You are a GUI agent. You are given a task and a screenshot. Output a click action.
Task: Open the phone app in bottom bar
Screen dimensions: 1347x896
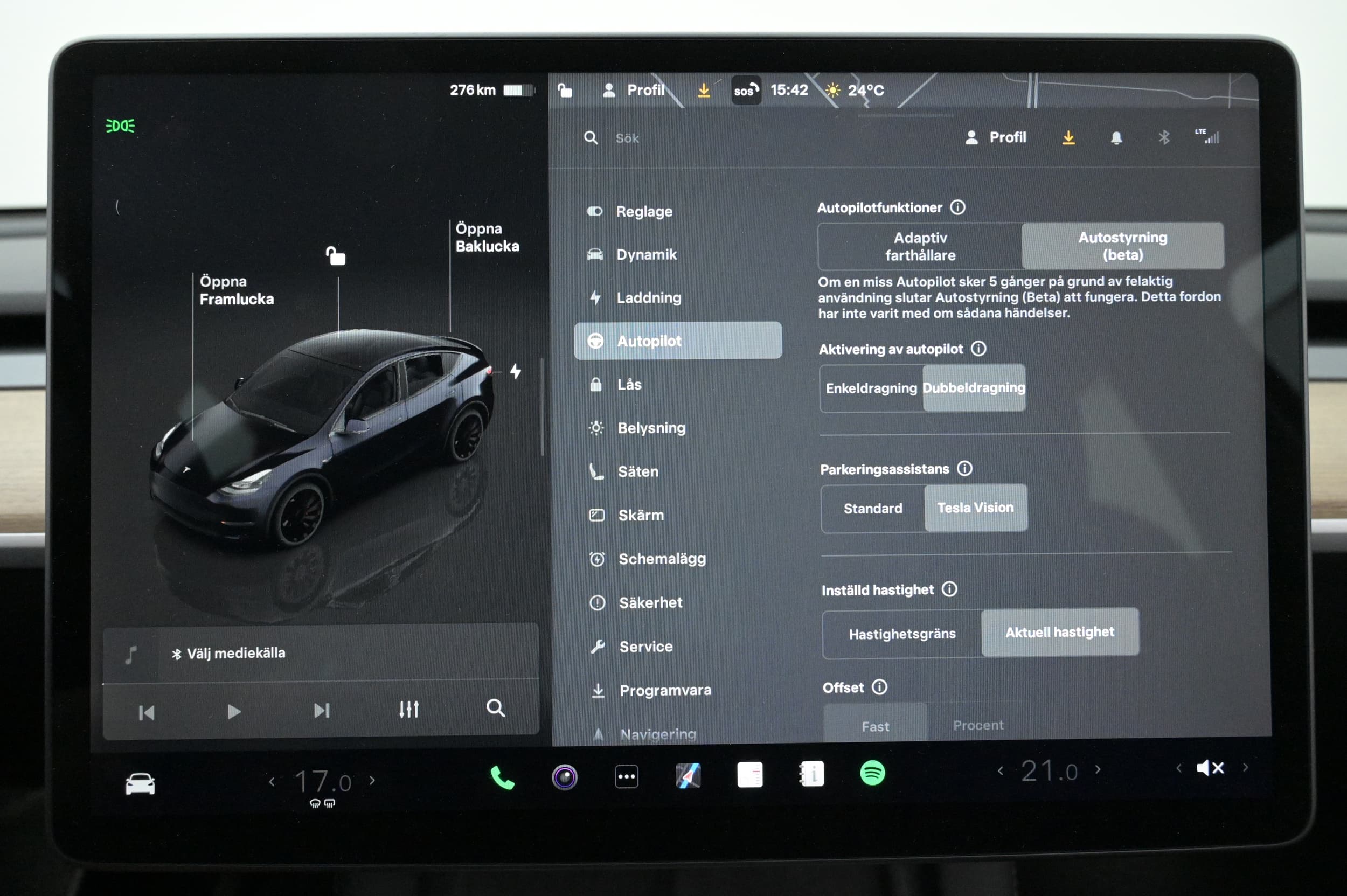click(502, 777)
